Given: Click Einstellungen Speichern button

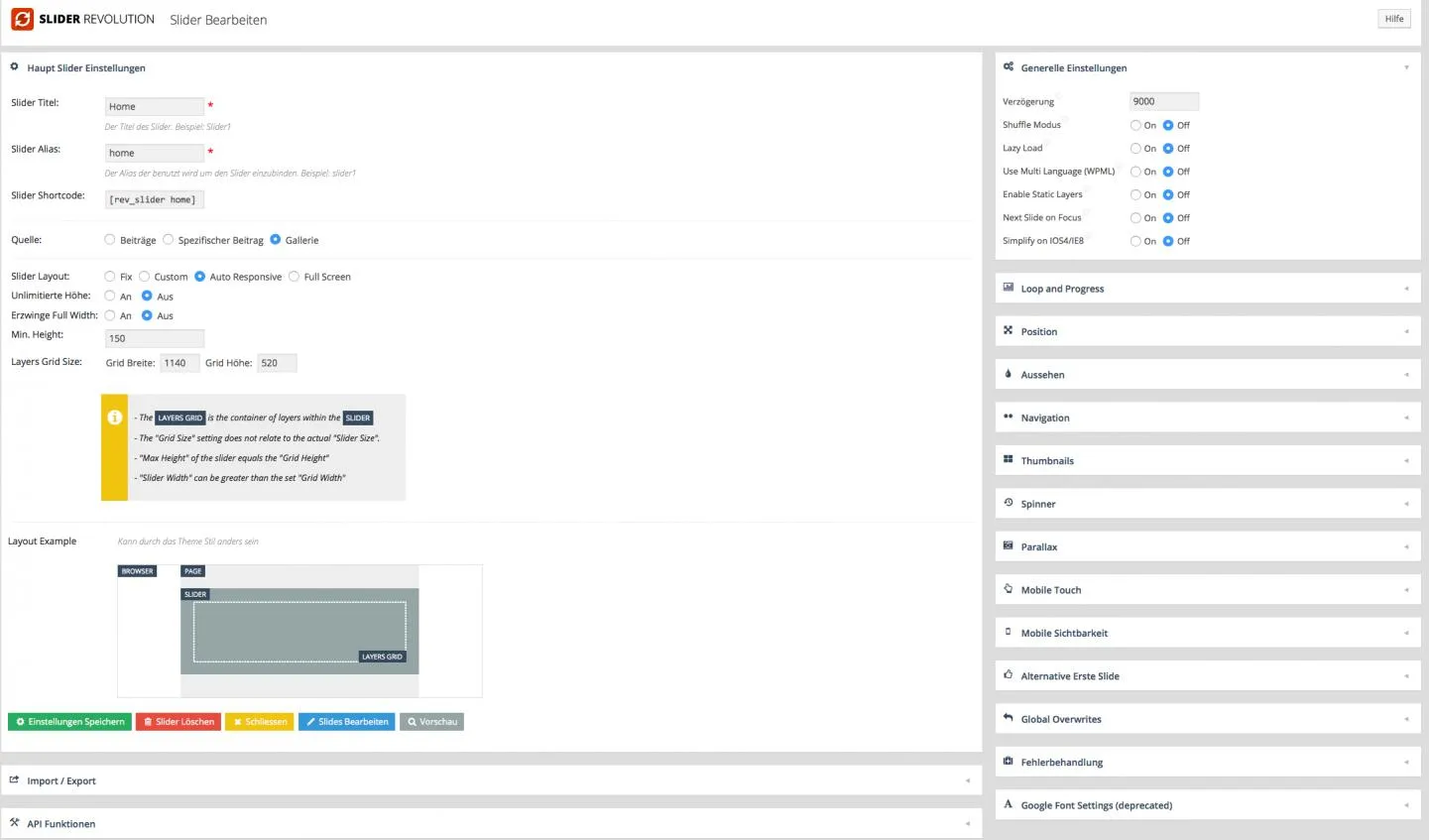Looking at the screenshot, I should pos(69,722).
